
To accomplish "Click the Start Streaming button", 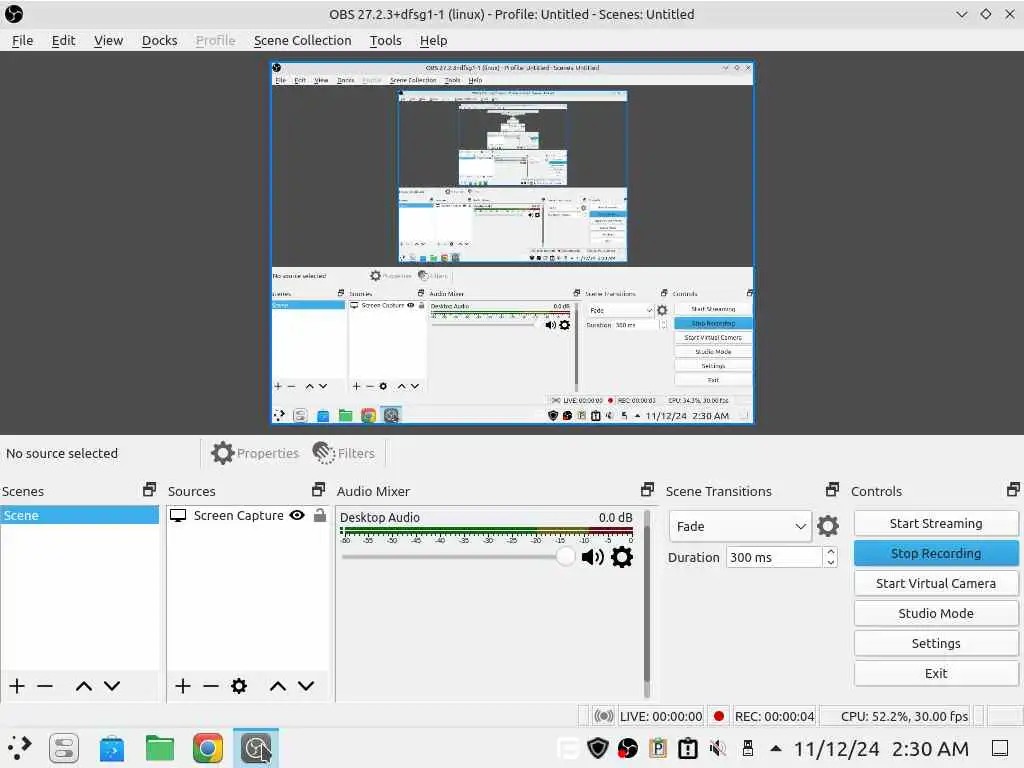I will [x=936, y=523].
